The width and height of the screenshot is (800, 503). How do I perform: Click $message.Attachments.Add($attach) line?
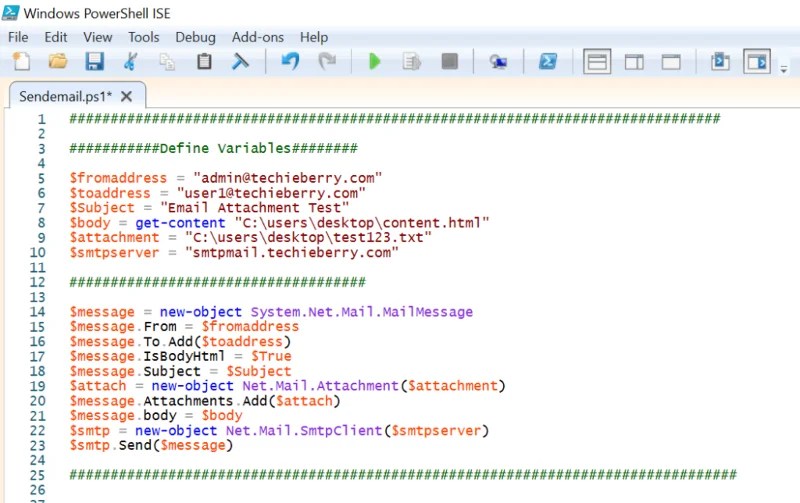tap(205, 401)
